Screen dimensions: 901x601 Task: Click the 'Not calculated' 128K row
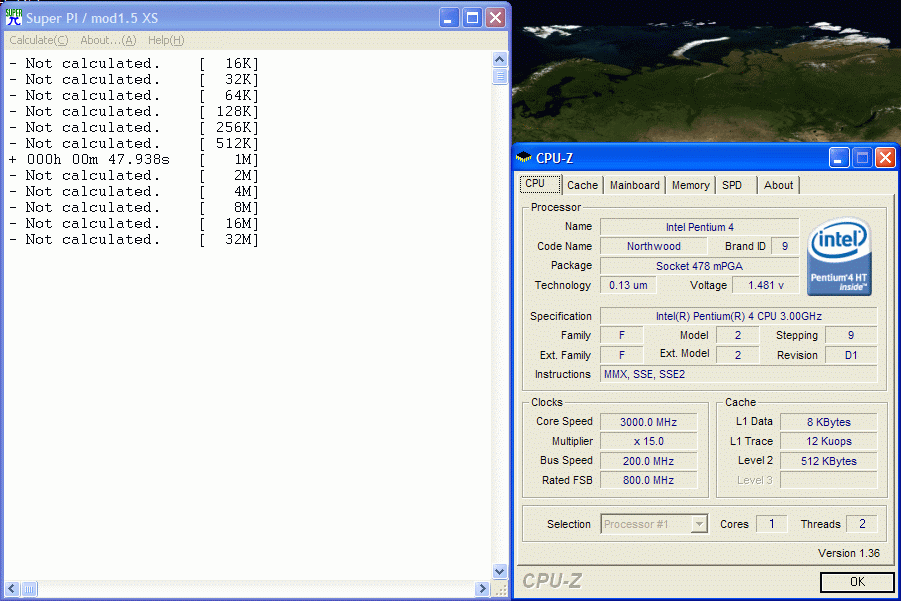133,111
